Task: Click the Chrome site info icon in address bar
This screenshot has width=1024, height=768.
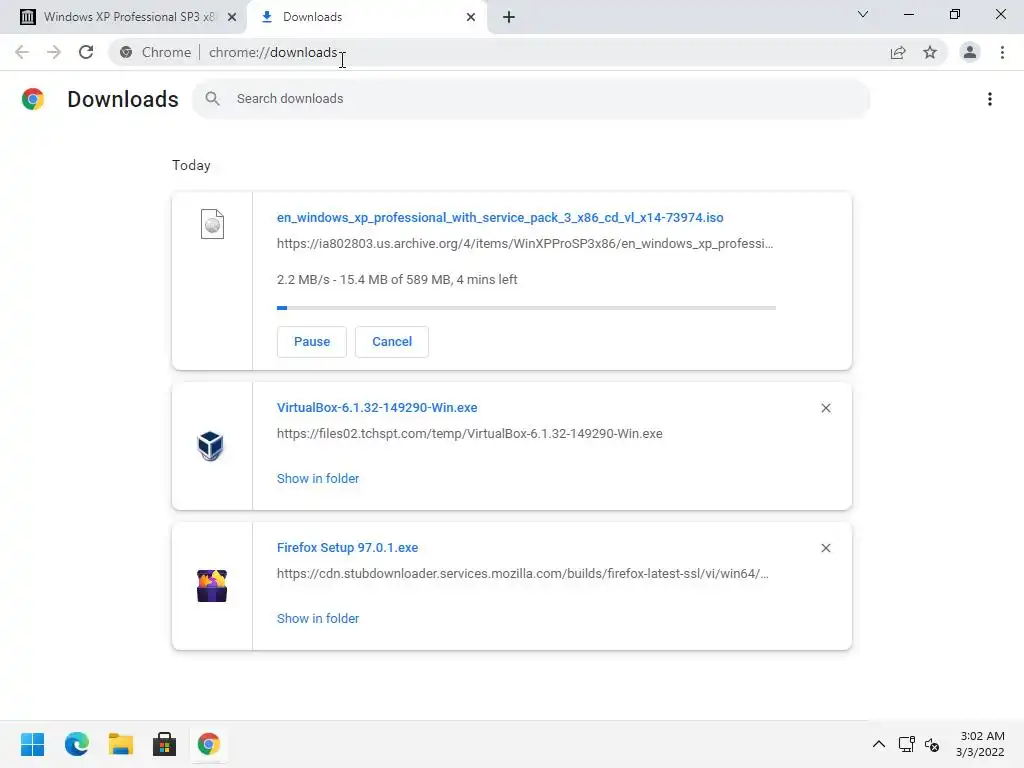Action: 126,52
